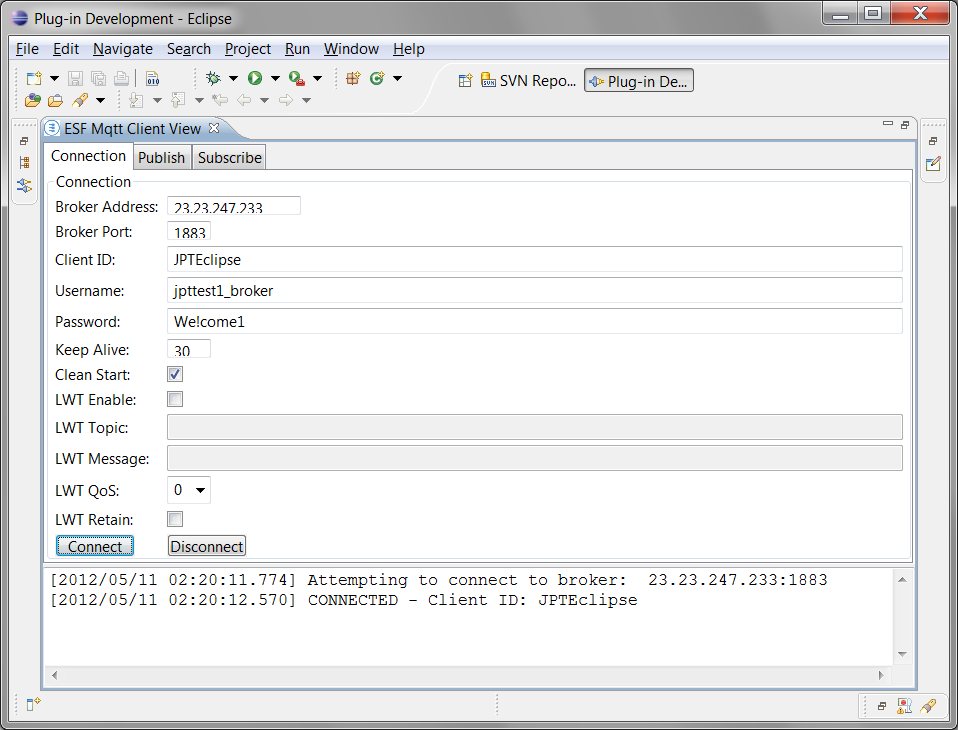The width and height of the screenshot is (958, 730).
Task: Click the bottom-right restore trim icon
Action: click(882, 706)
